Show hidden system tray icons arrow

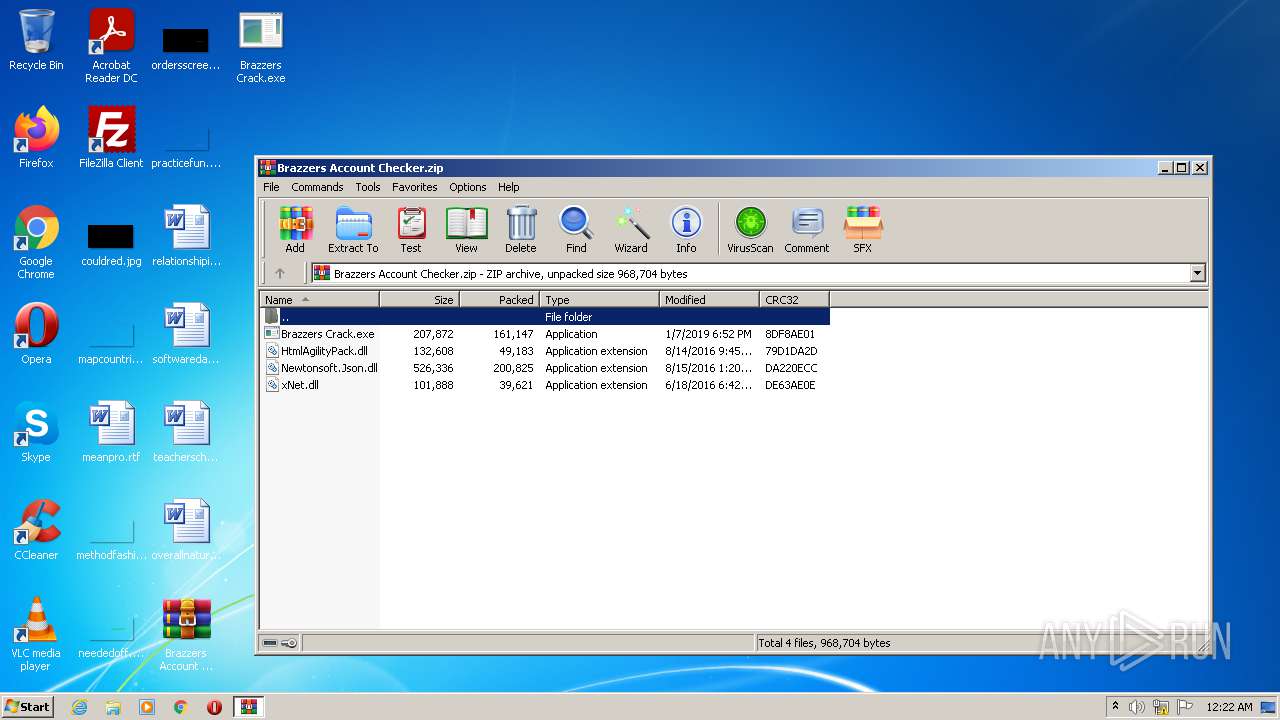tap(1115, 707)
